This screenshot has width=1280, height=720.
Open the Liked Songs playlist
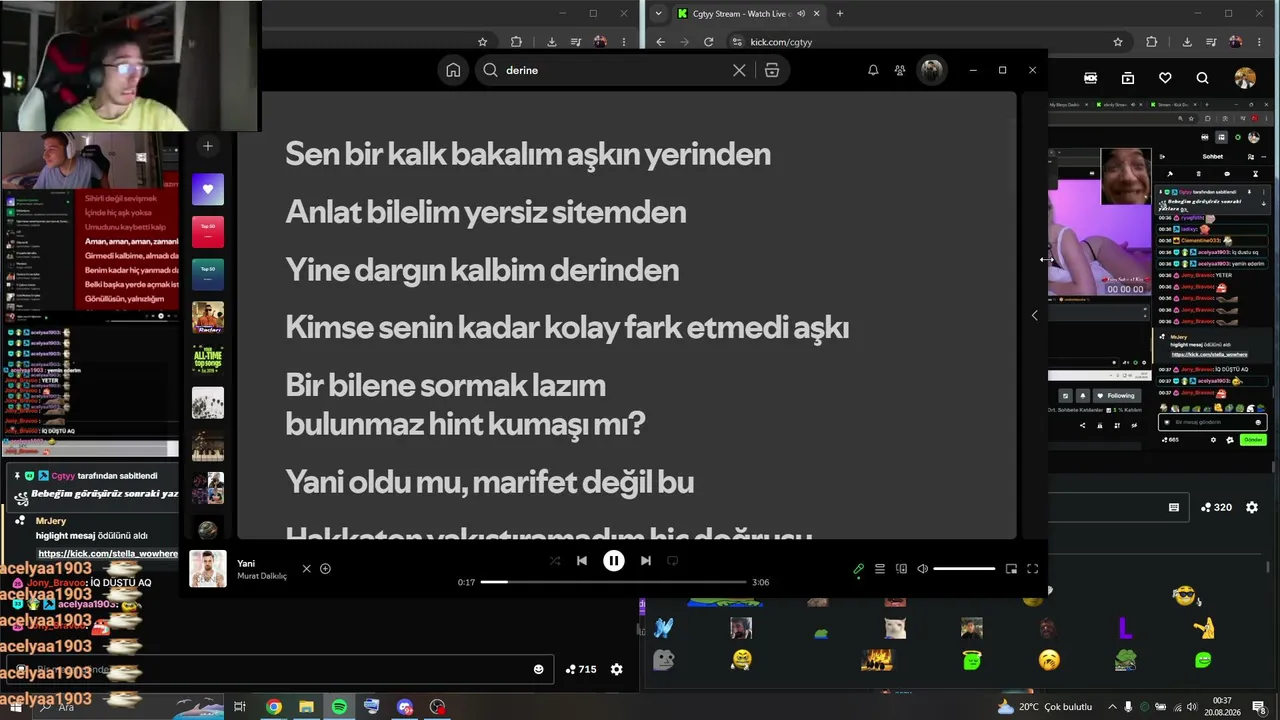tap(208, 189)
